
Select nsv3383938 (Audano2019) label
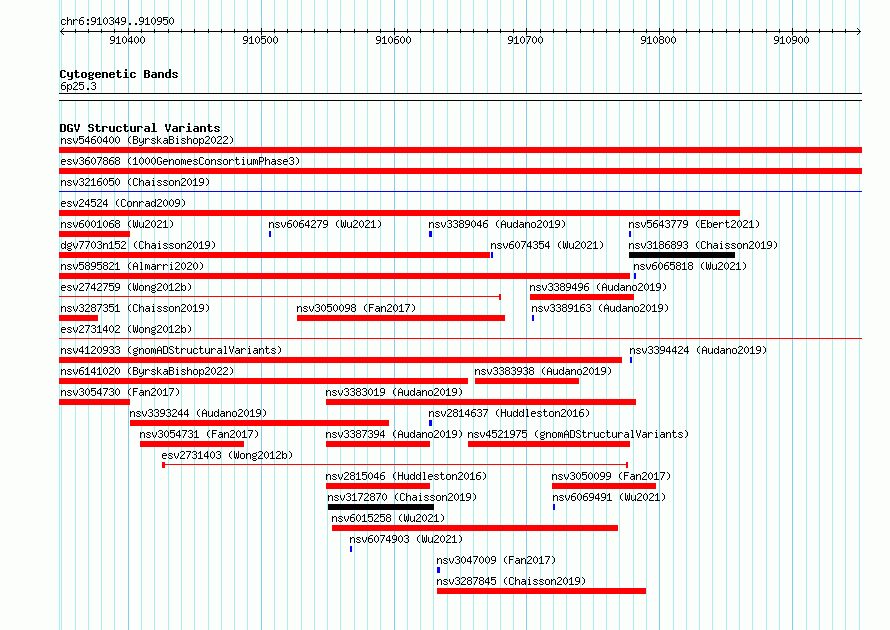pyautogui.click(x=543, y=371)
